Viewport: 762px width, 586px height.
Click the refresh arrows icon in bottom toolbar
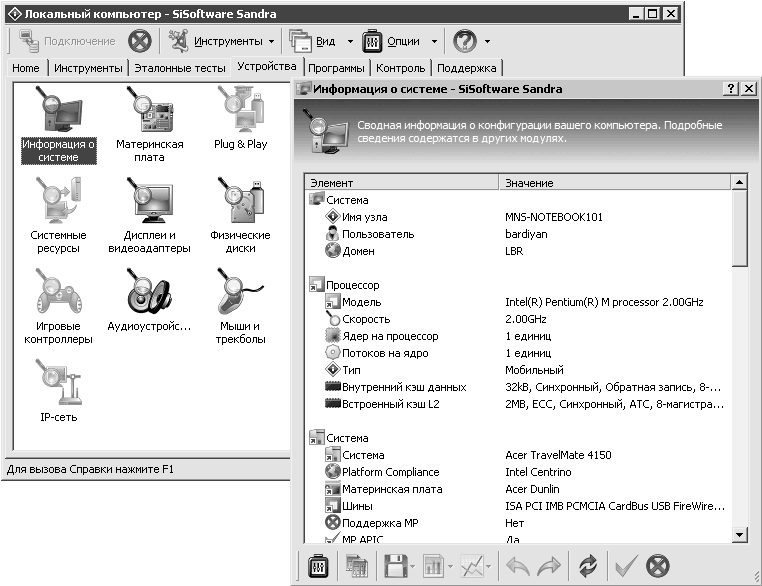coord(587,566)
